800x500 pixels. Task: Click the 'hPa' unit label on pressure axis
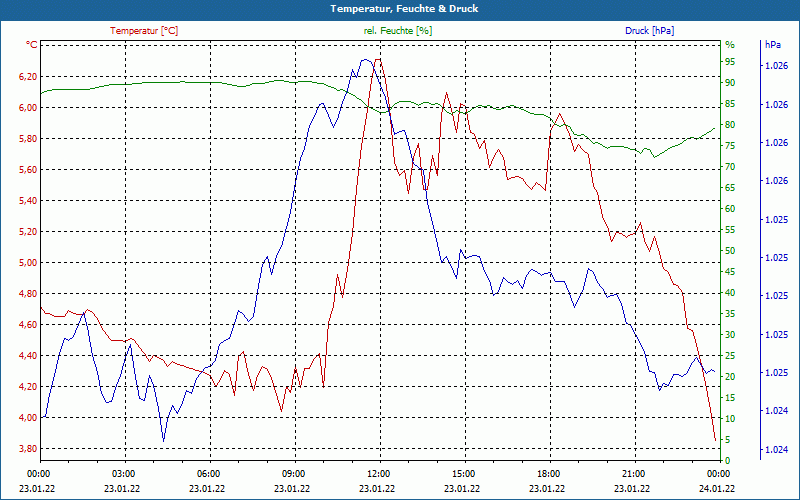click(x=772, y=45)
